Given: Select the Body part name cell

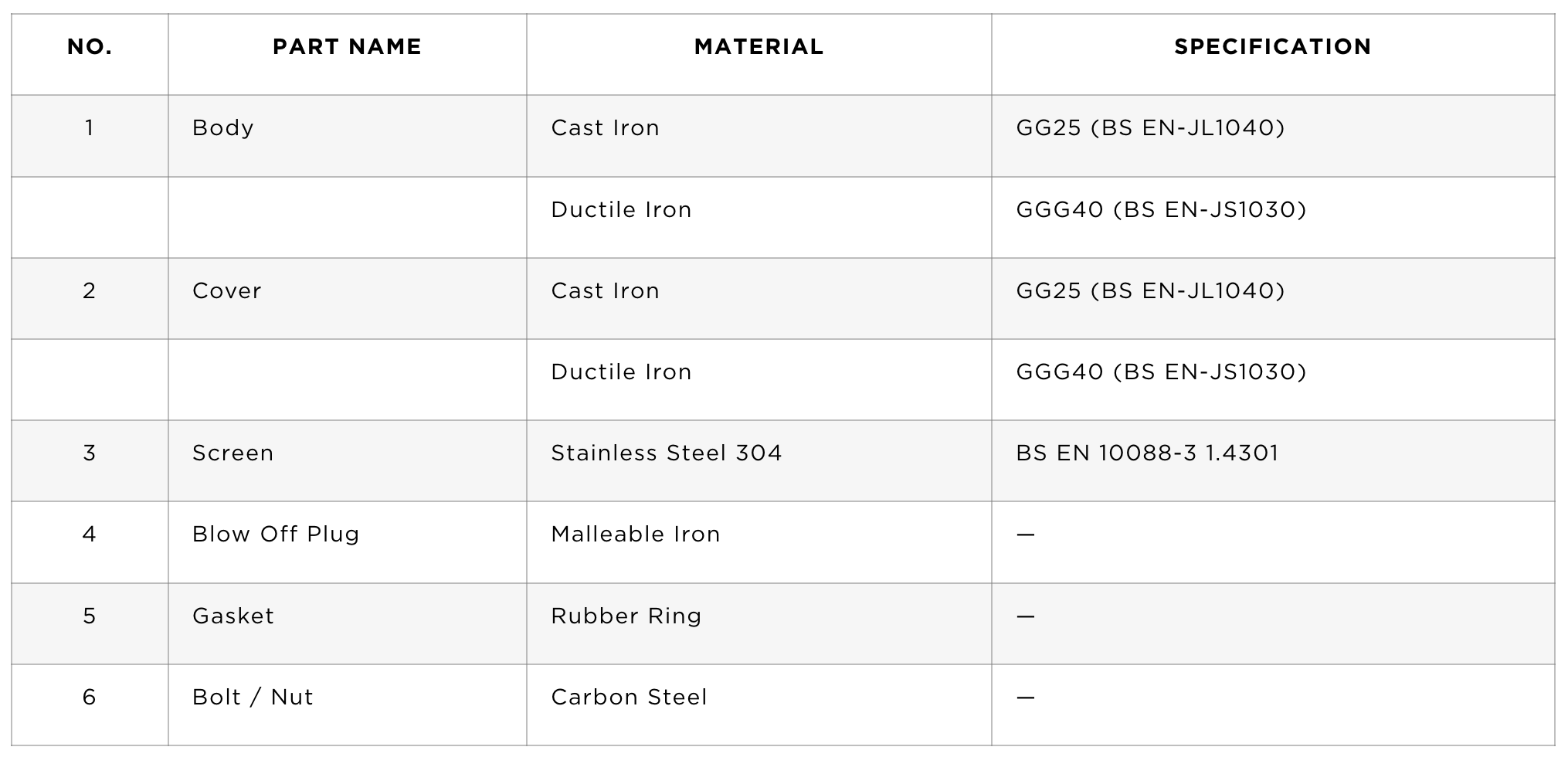Looking at the screenshot, I should pos(348,136).
